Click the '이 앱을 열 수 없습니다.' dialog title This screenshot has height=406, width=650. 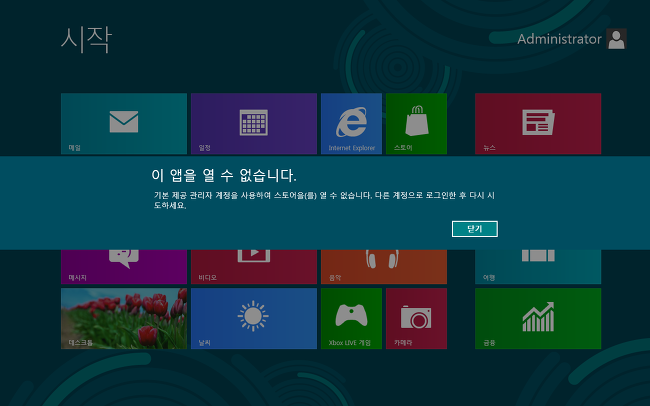tap(224, 175)
